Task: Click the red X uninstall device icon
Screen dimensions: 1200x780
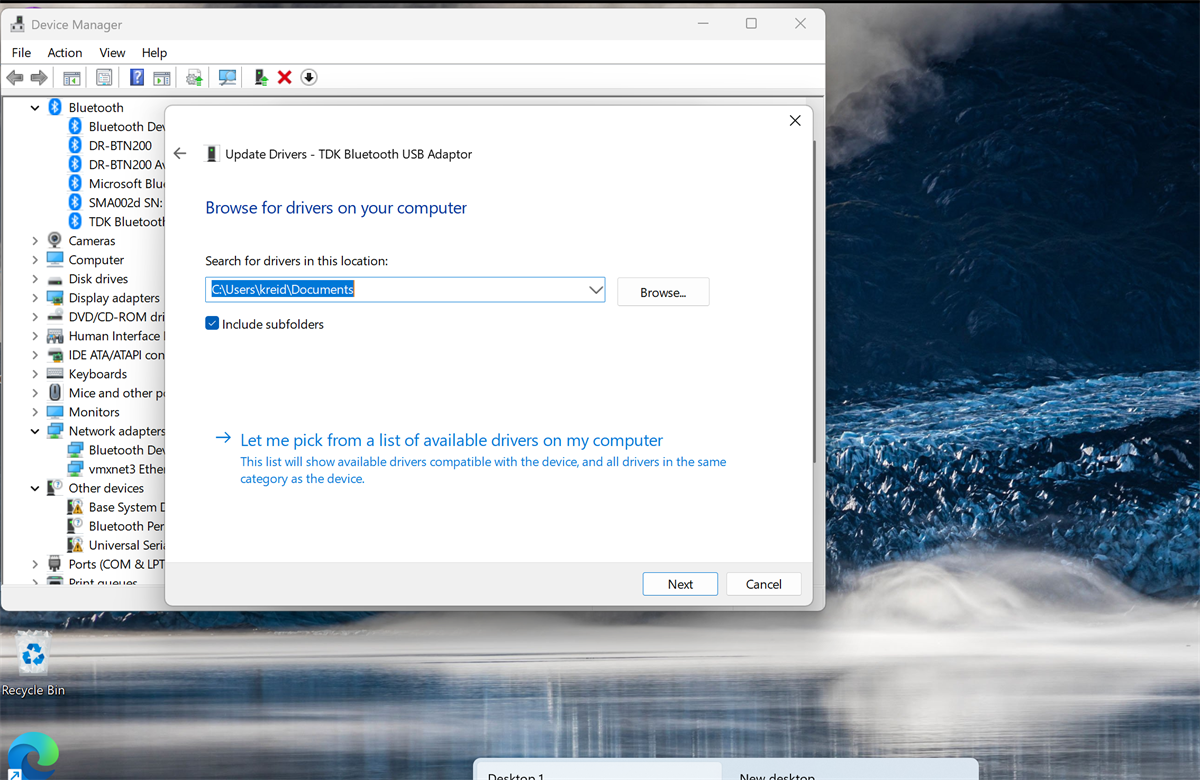Action: pyautogui.click(x=285, y=78)
